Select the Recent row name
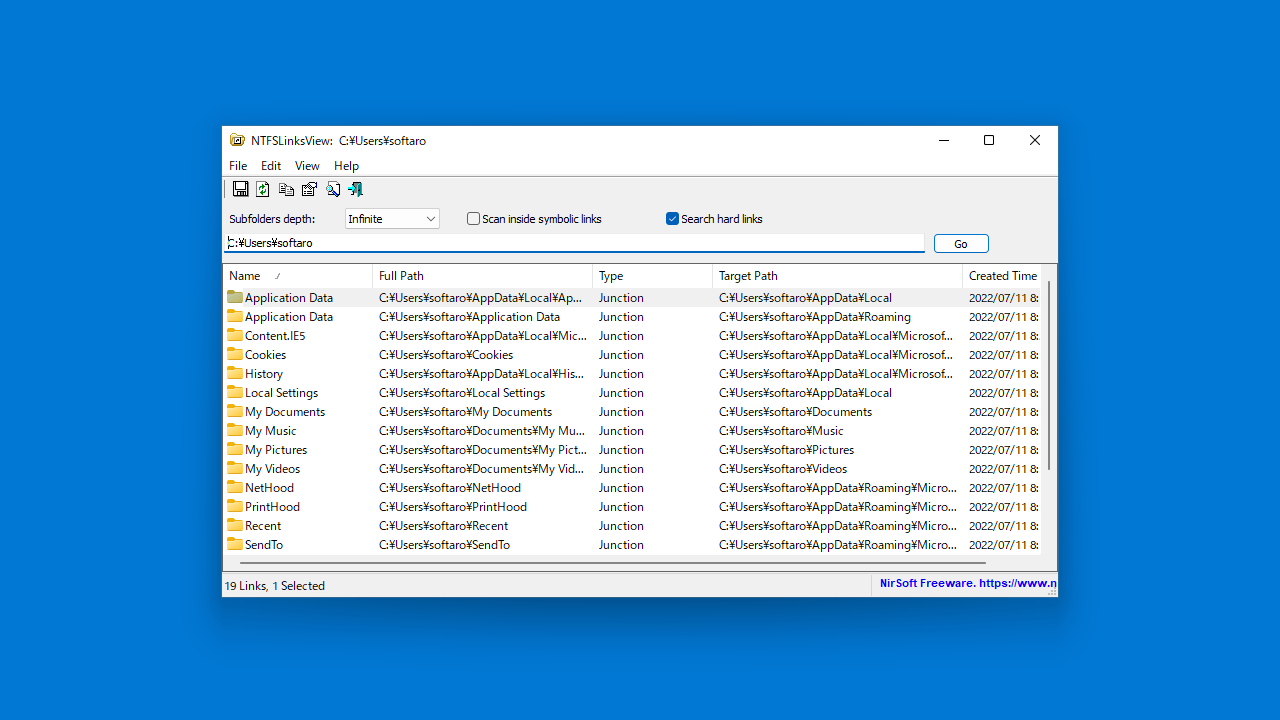 [x=263, y=526]
